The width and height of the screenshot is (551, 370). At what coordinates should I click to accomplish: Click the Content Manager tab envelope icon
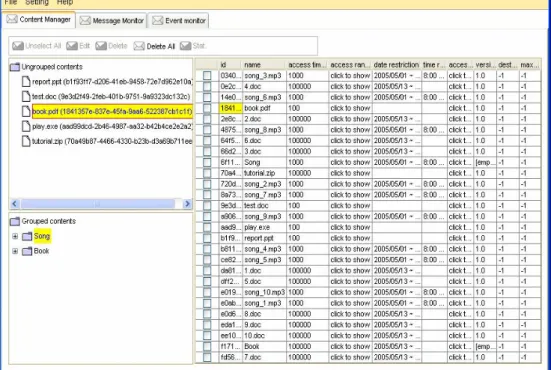point(12,19)
